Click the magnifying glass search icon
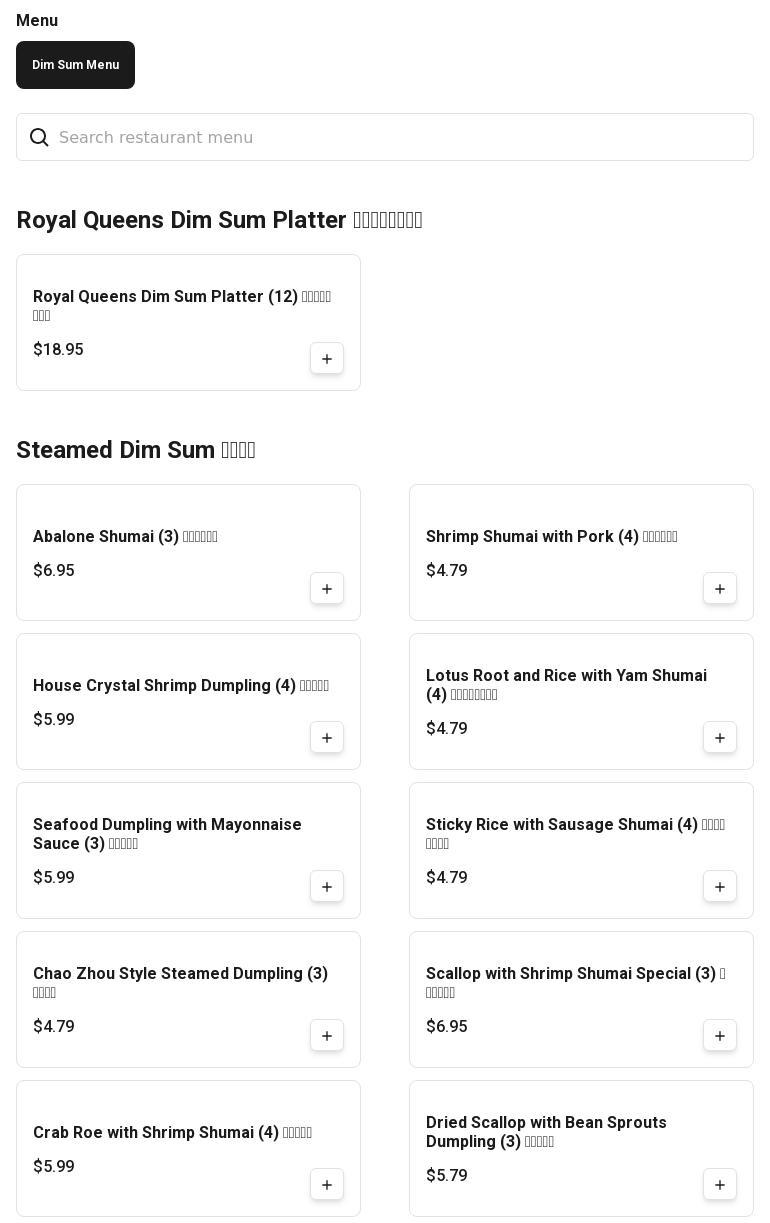The height and width of the screenshot is (1223, 770). [39, 137]
